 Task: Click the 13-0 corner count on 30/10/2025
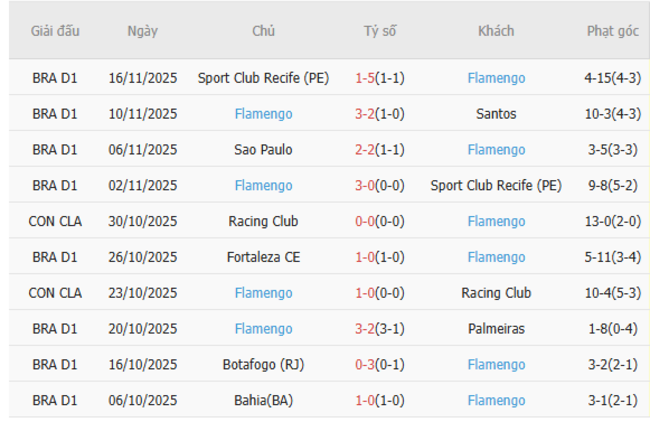[600, 222]
